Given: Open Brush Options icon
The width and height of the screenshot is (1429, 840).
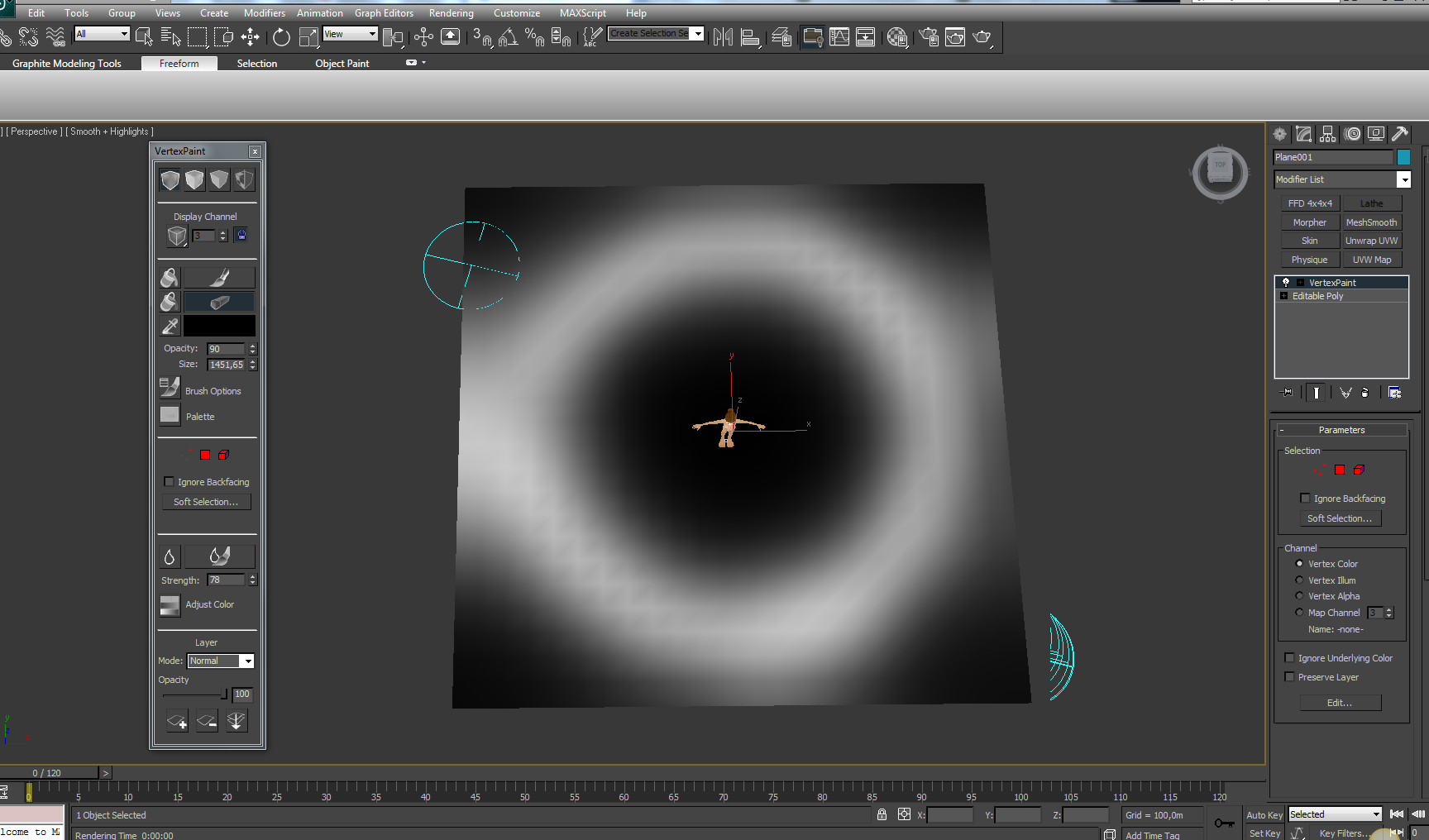Looking at the screenshot, I should coord(170,388).
